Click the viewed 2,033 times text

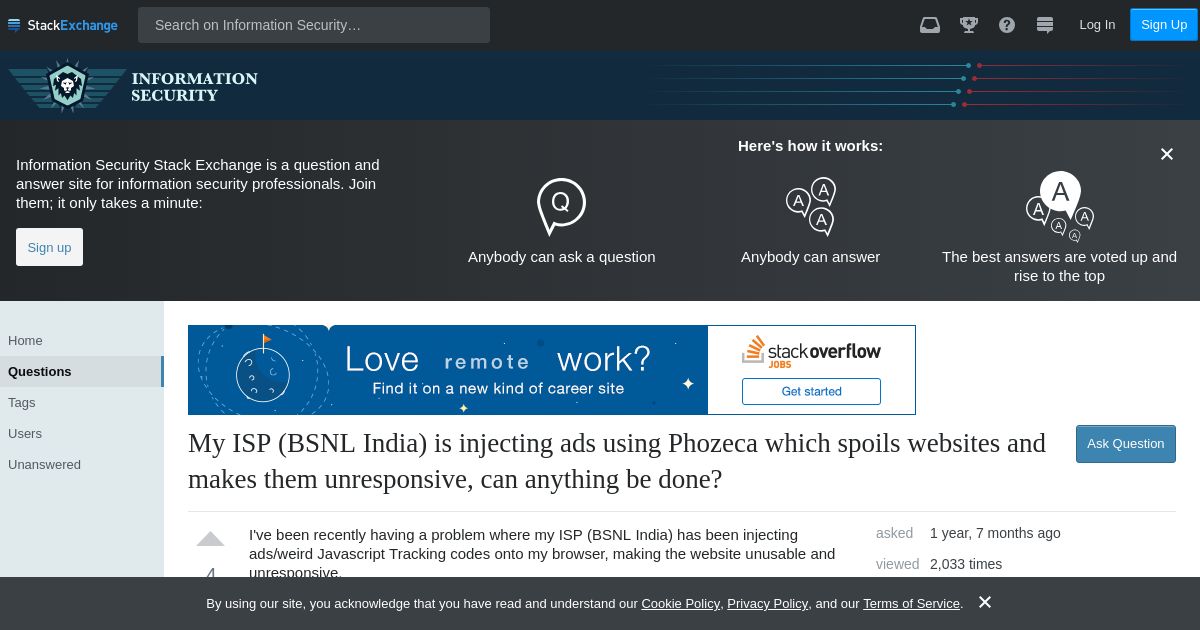click(x=939, y=564)
